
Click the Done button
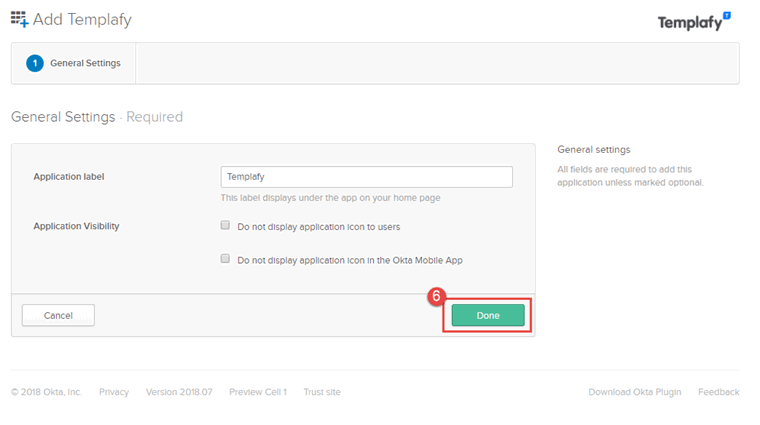click(488, 315)
